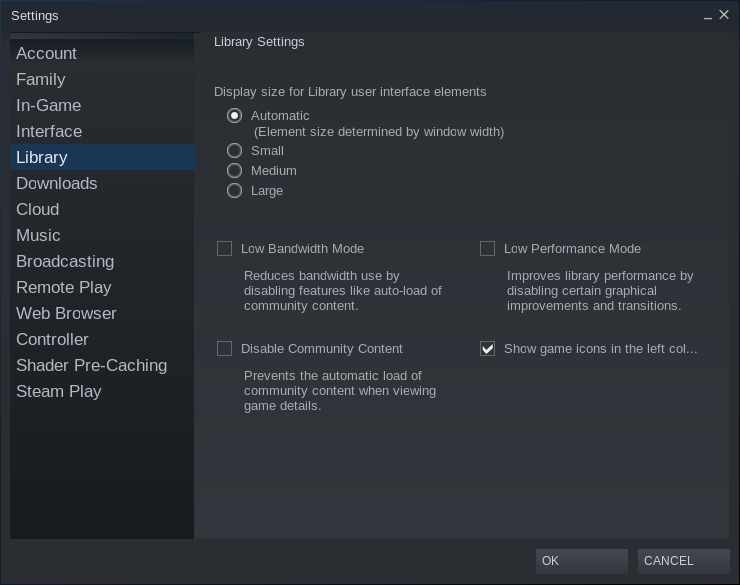Viewport: 740px width, 585px height.
Task: Tick Disable Community Content checkbox
Action: pyautogui.click(x=225, y=349)
